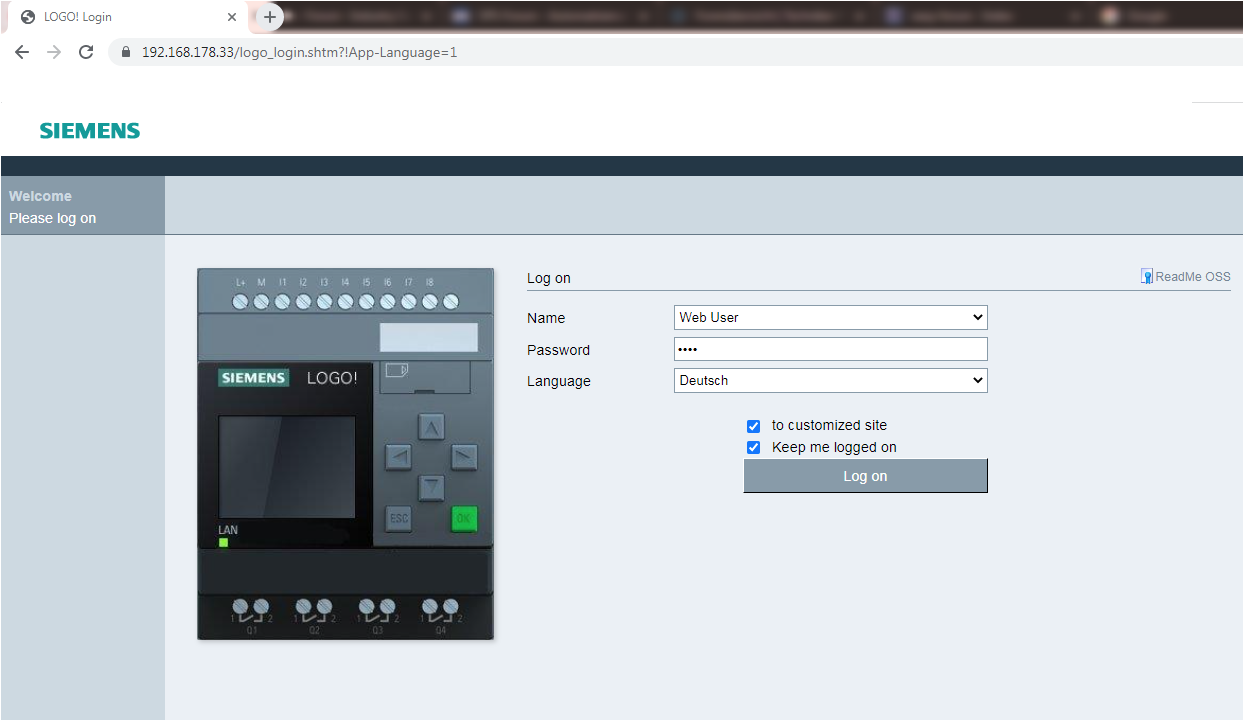The width and height of the screenshot is (1243, 720).
Task: Click the browser forward arrow
Action: (x=54, y=52)
